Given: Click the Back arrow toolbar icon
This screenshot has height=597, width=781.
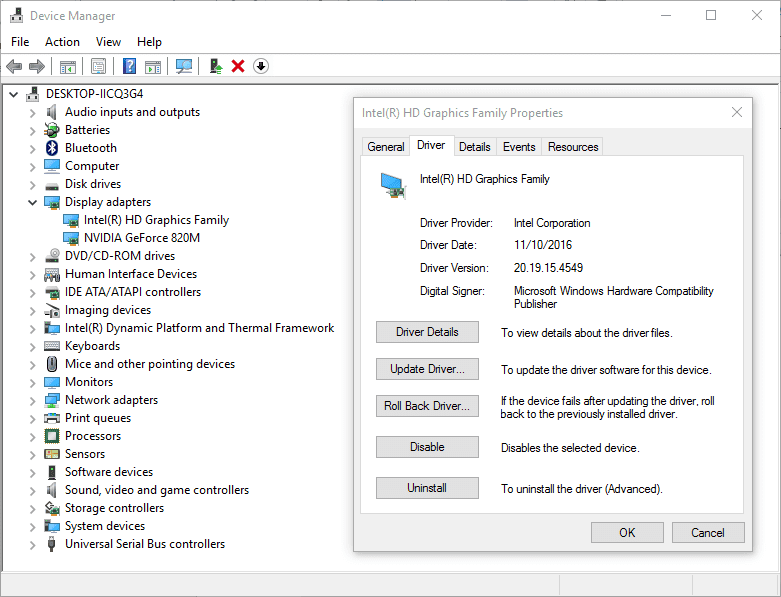Looking at the screenshot, I should click(x=14, y=66).
